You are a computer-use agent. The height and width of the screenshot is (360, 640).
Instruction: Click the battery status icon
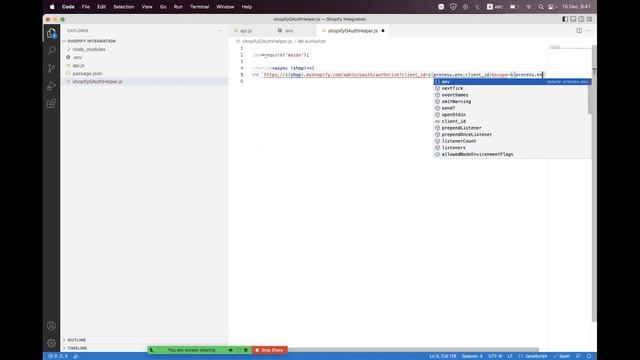[514, 7]
